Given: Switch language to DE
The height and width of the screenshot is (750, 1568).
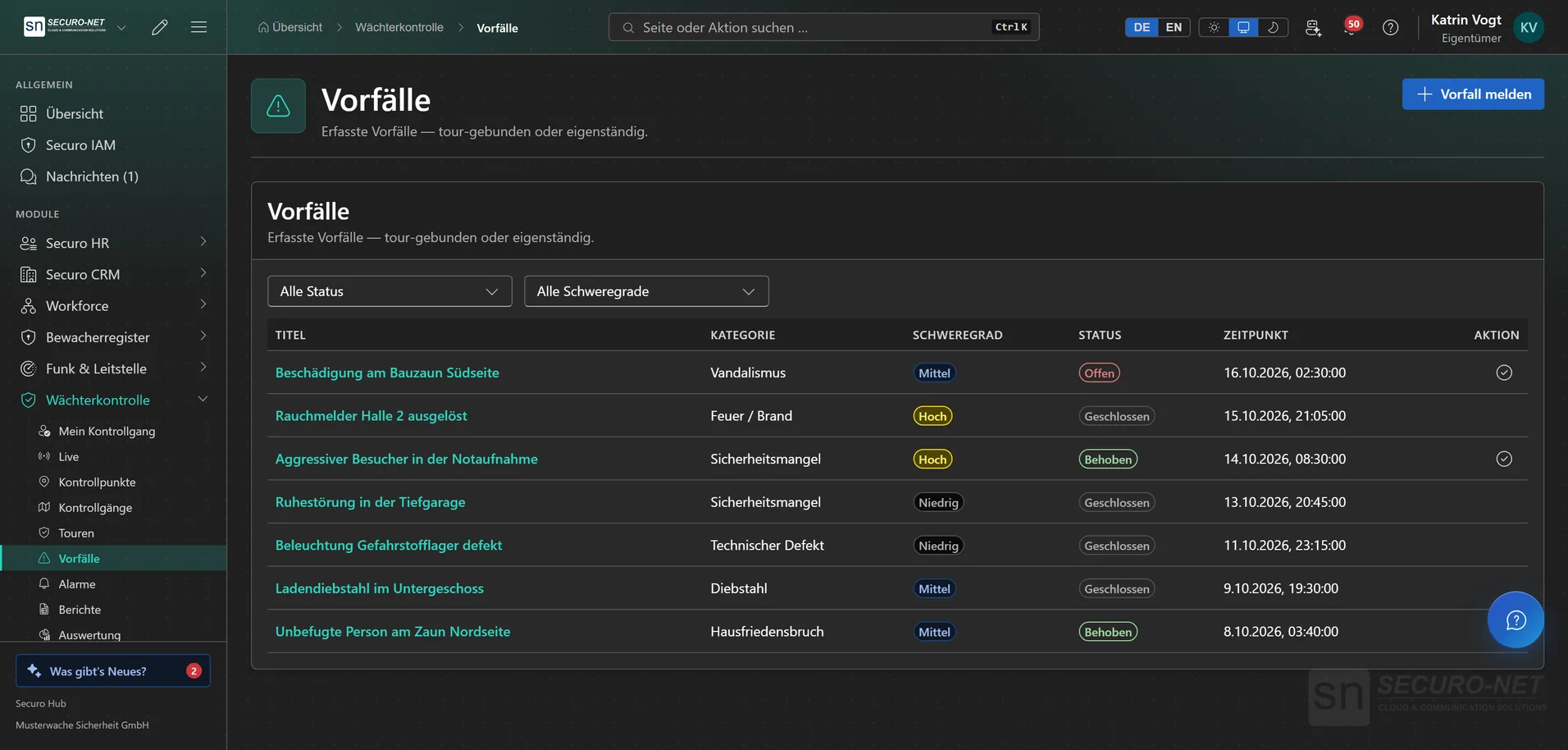Looking at the screenshot, I should (1142, 27).
